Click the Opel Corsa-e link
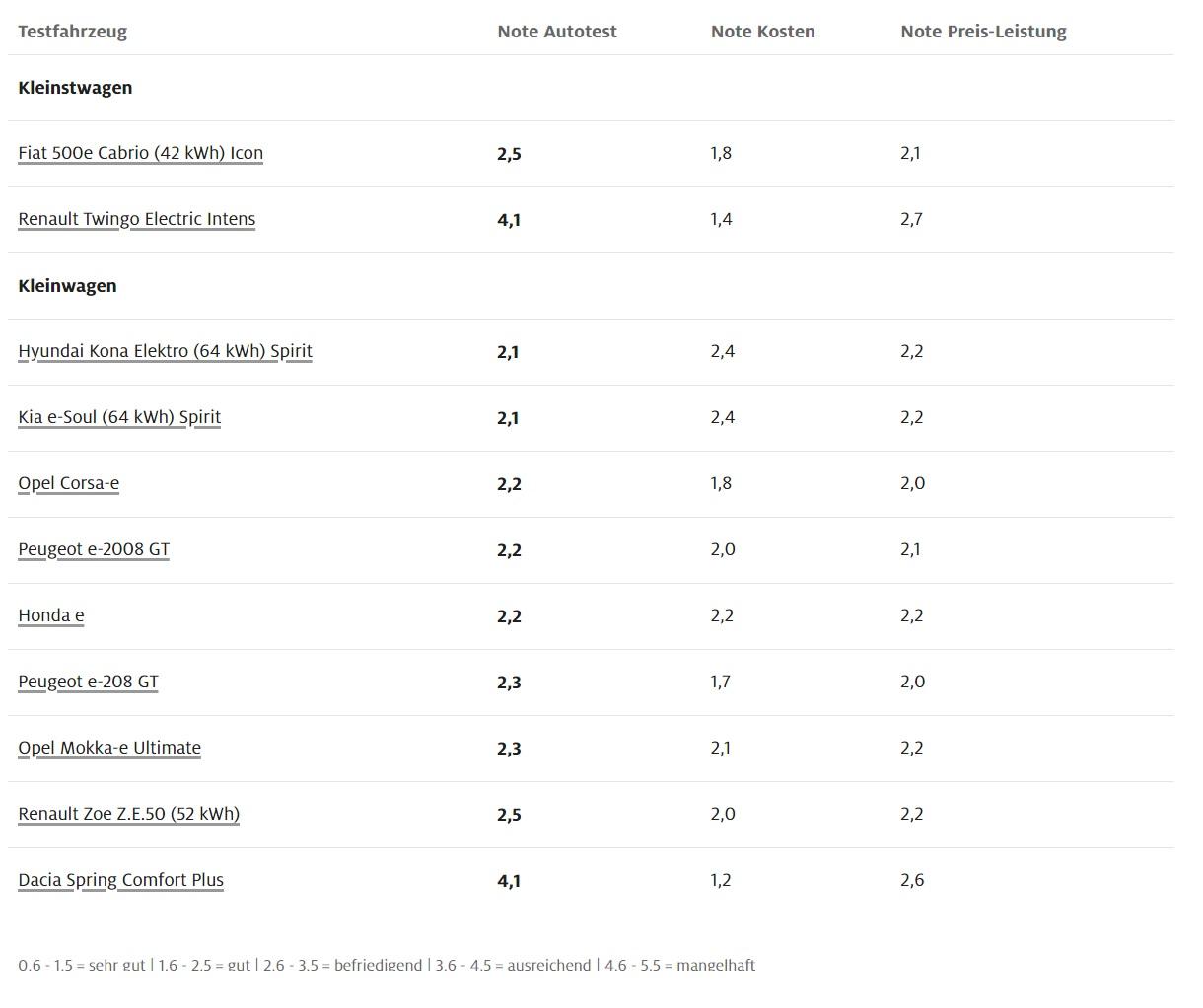1203x1008 pixels. (68, 483)
